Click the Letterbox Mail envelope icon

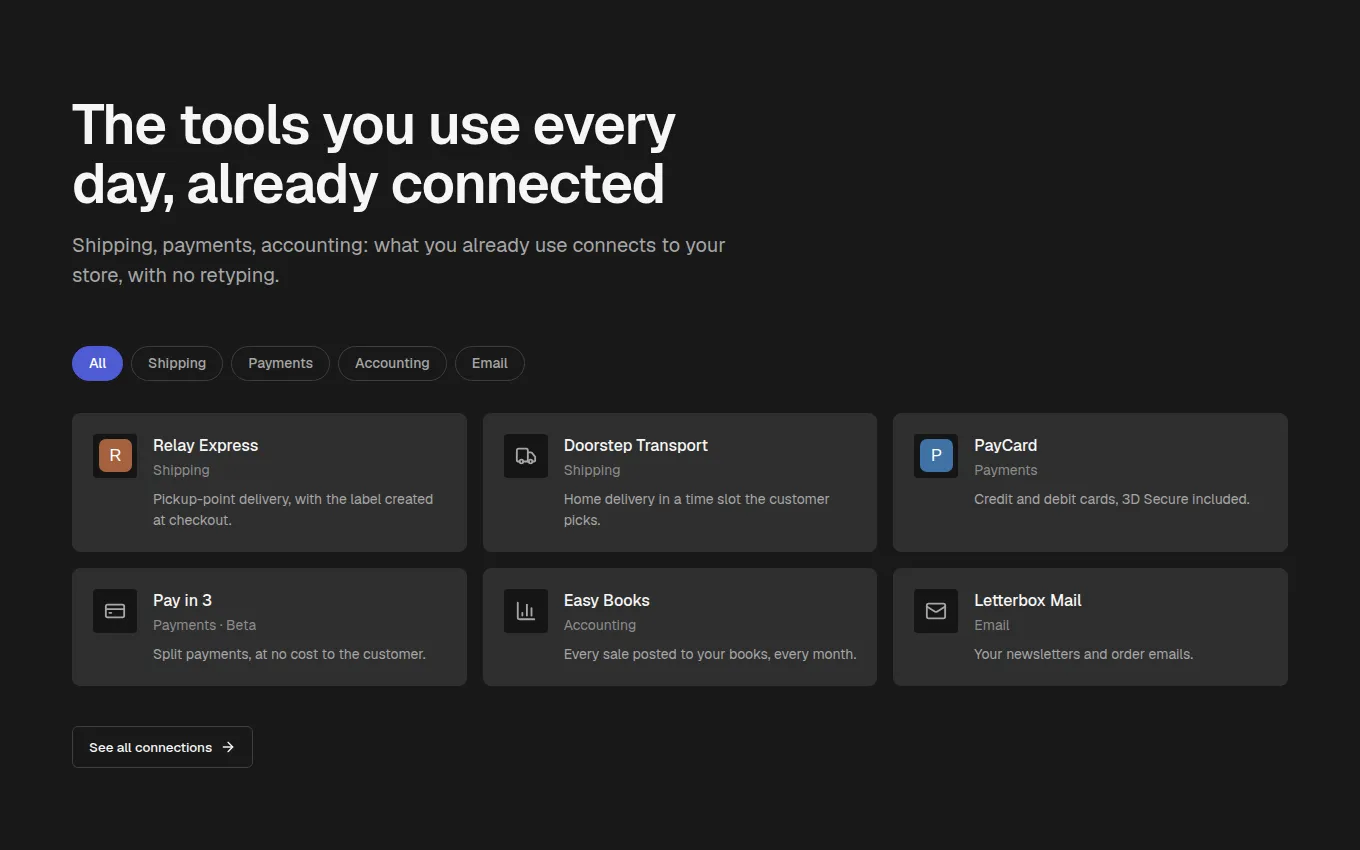pos(936,611)
